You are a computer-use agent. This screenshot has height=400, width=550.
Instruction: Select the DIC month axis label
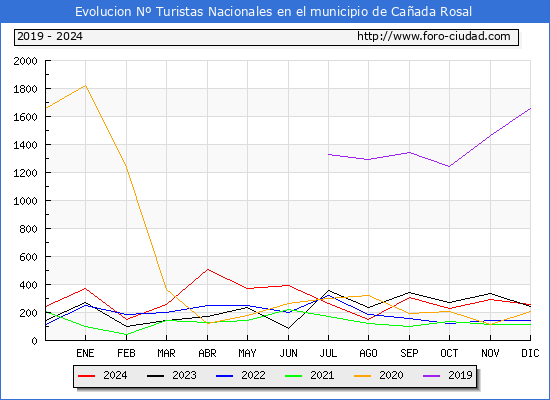(x=530, y=353)
